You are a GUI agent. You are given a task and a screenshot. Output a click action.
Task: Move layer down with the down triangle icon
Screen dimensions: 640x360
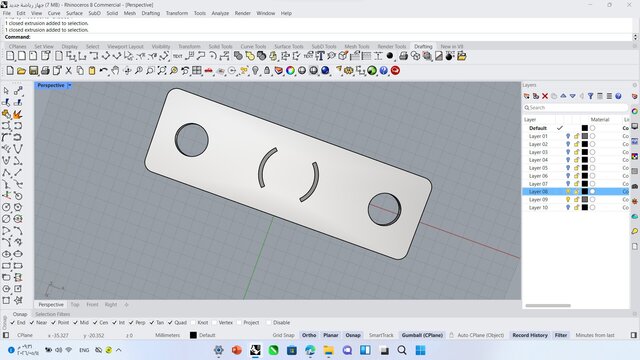(573, 96)
